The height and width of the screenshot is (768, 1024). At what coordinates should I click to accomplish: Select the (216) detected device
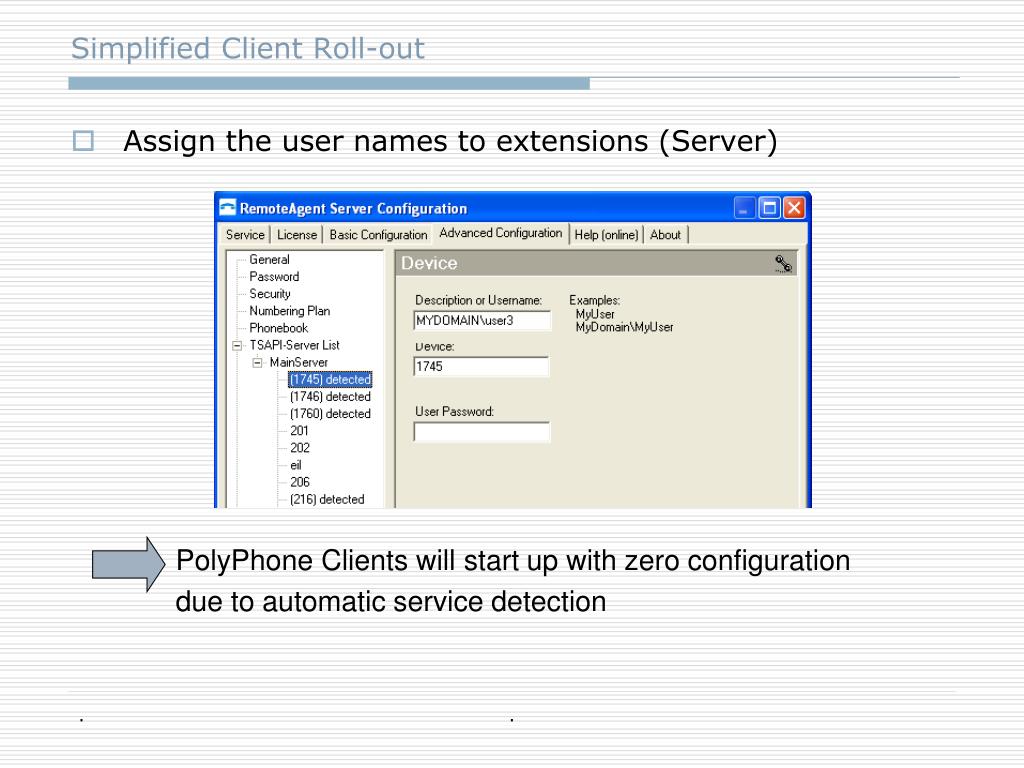click(327, 499)
